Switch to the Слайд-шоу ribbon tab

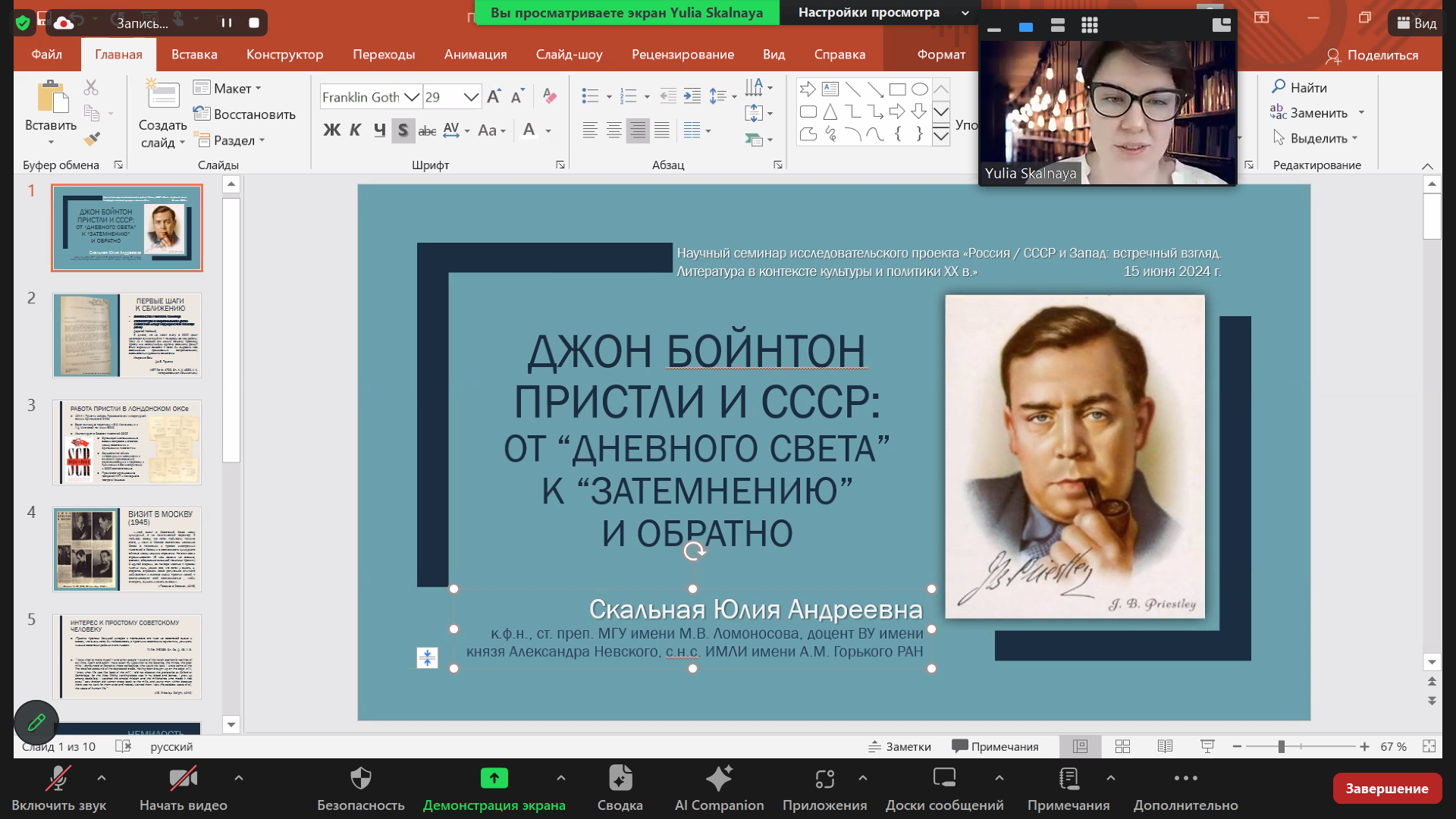tap(569, 55)
